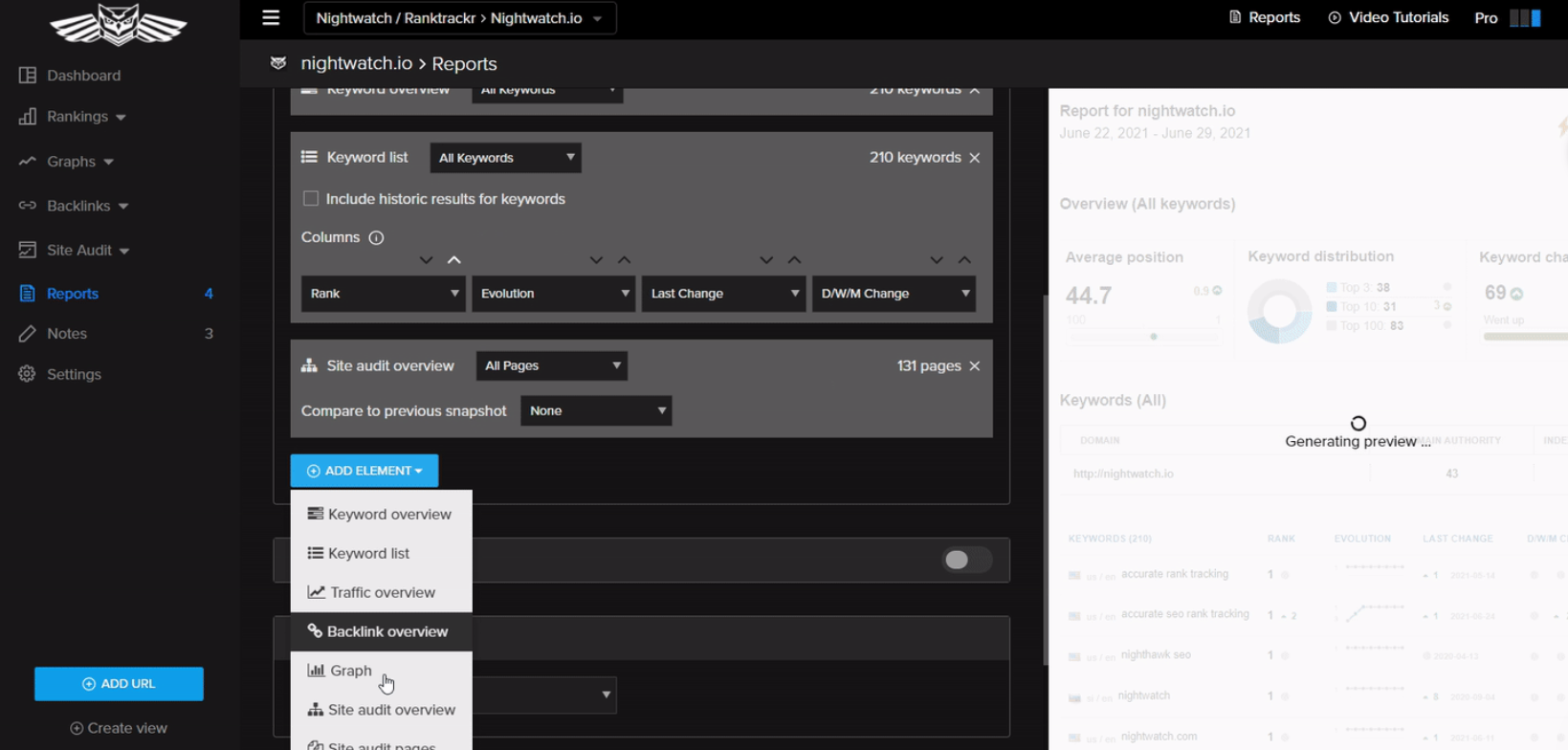The width and height of the screenshot is (1568, 750).
Task: Click http://nightwatch.io in the preview table
Action: [x=1123, y=474]
